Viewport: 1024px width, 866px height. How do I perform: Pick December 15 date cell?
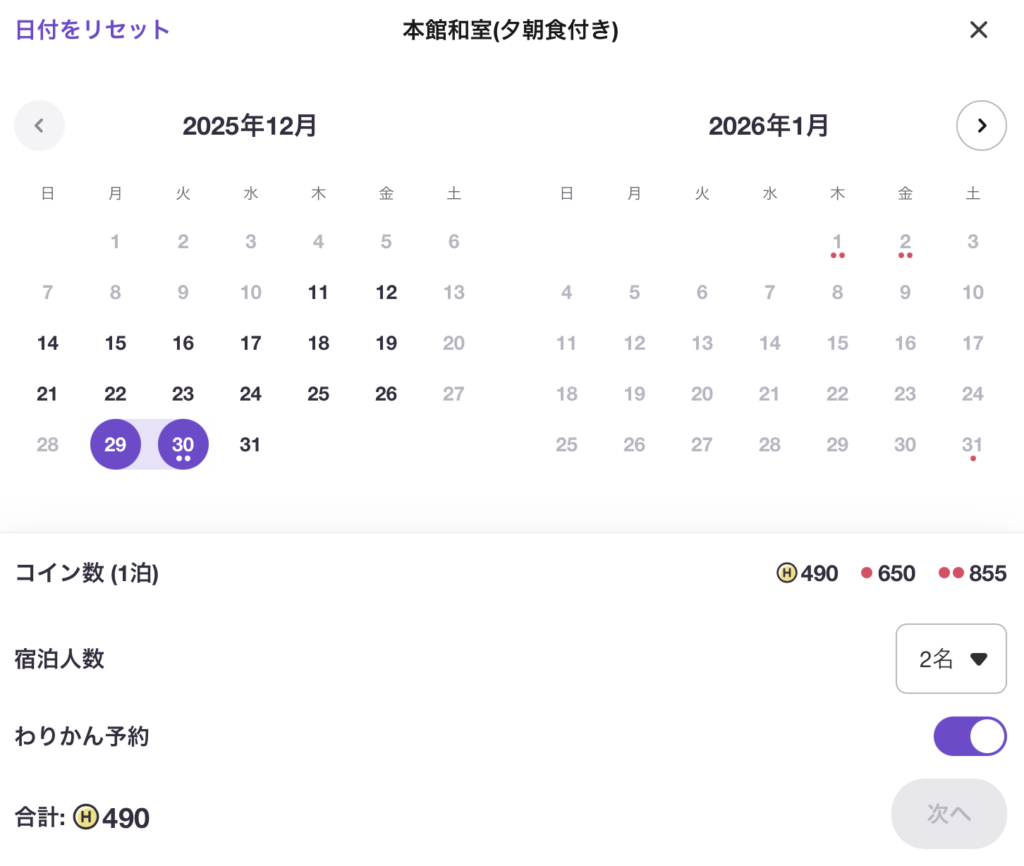pos(116,344)
